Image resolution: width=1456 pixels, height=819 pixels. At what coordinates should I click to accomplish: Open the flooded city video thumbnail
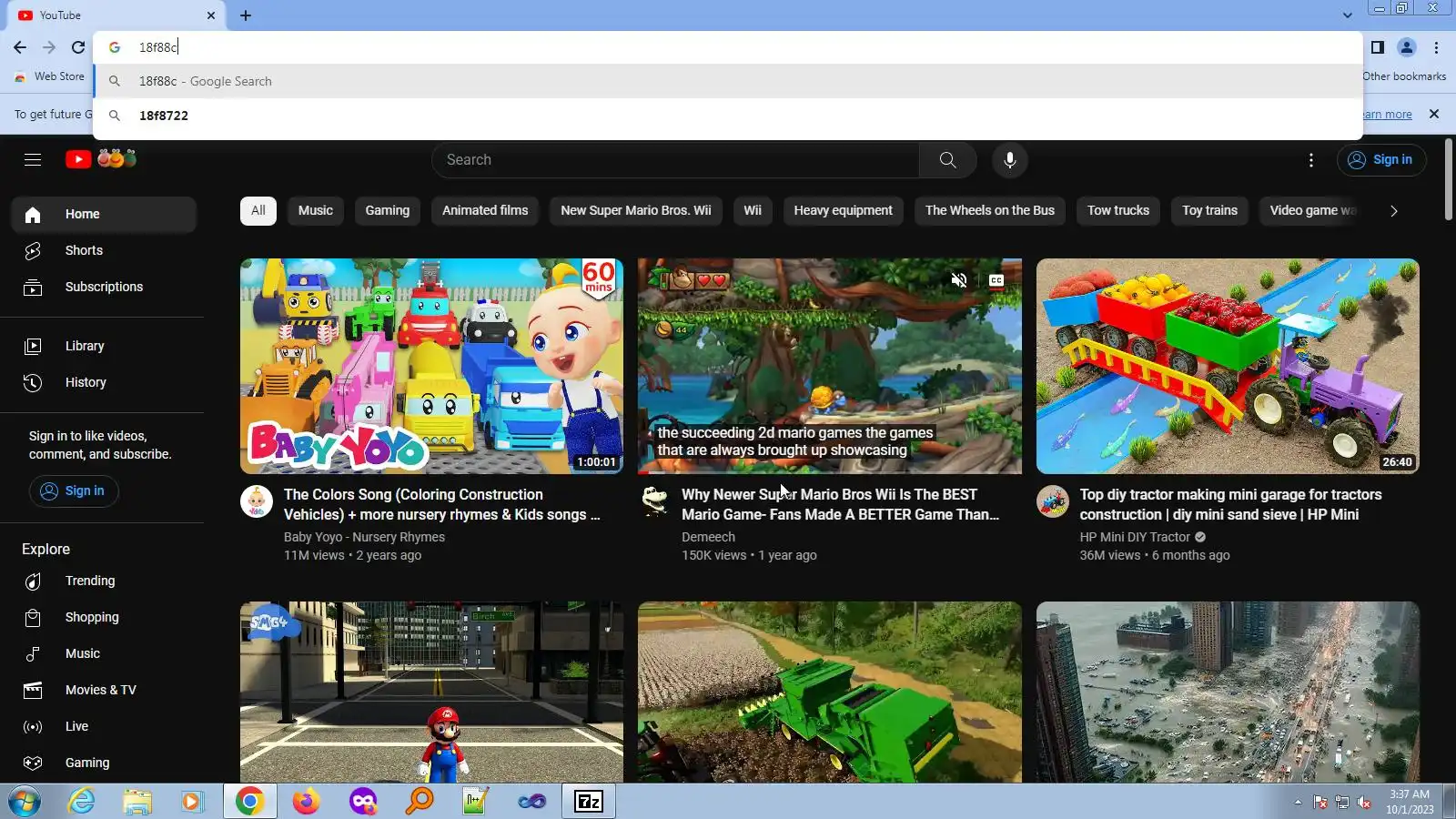[1228, 692]
